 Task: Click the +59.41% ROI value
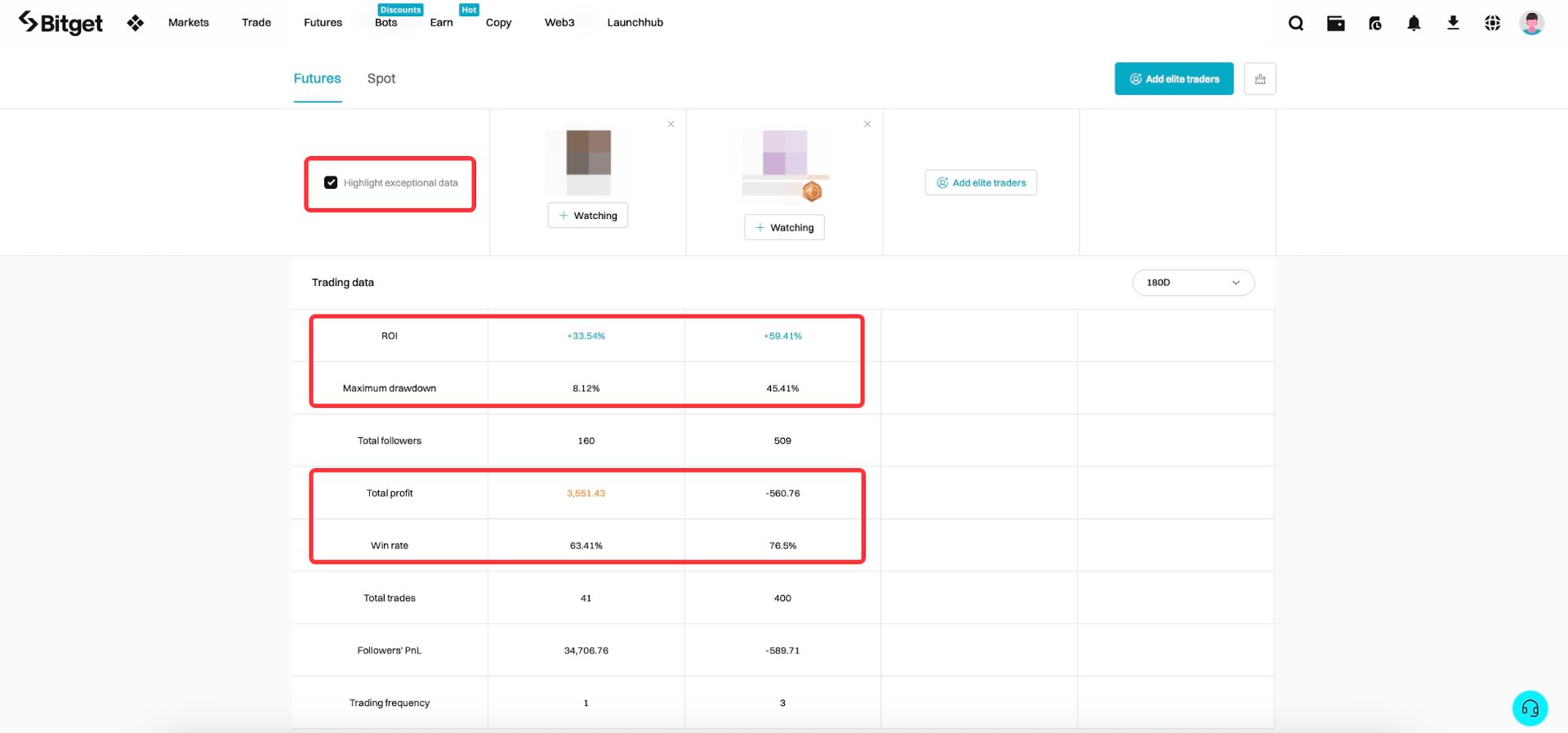coord(782,336)
